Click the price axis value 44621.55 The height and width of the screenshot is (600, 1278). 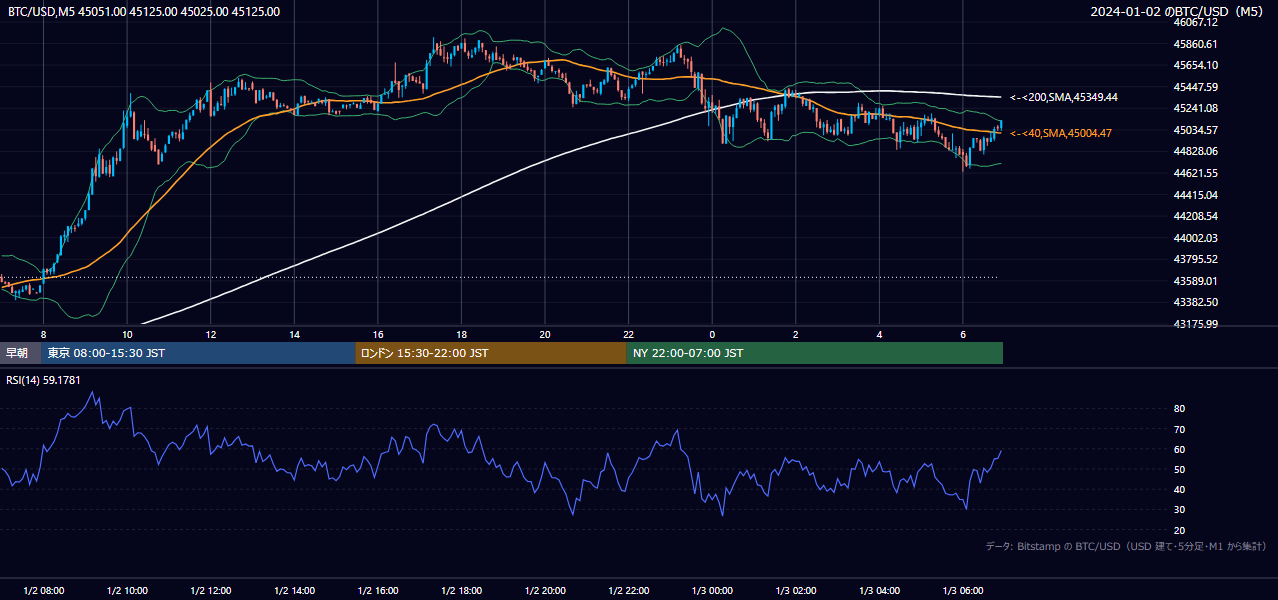[1196, 173]
